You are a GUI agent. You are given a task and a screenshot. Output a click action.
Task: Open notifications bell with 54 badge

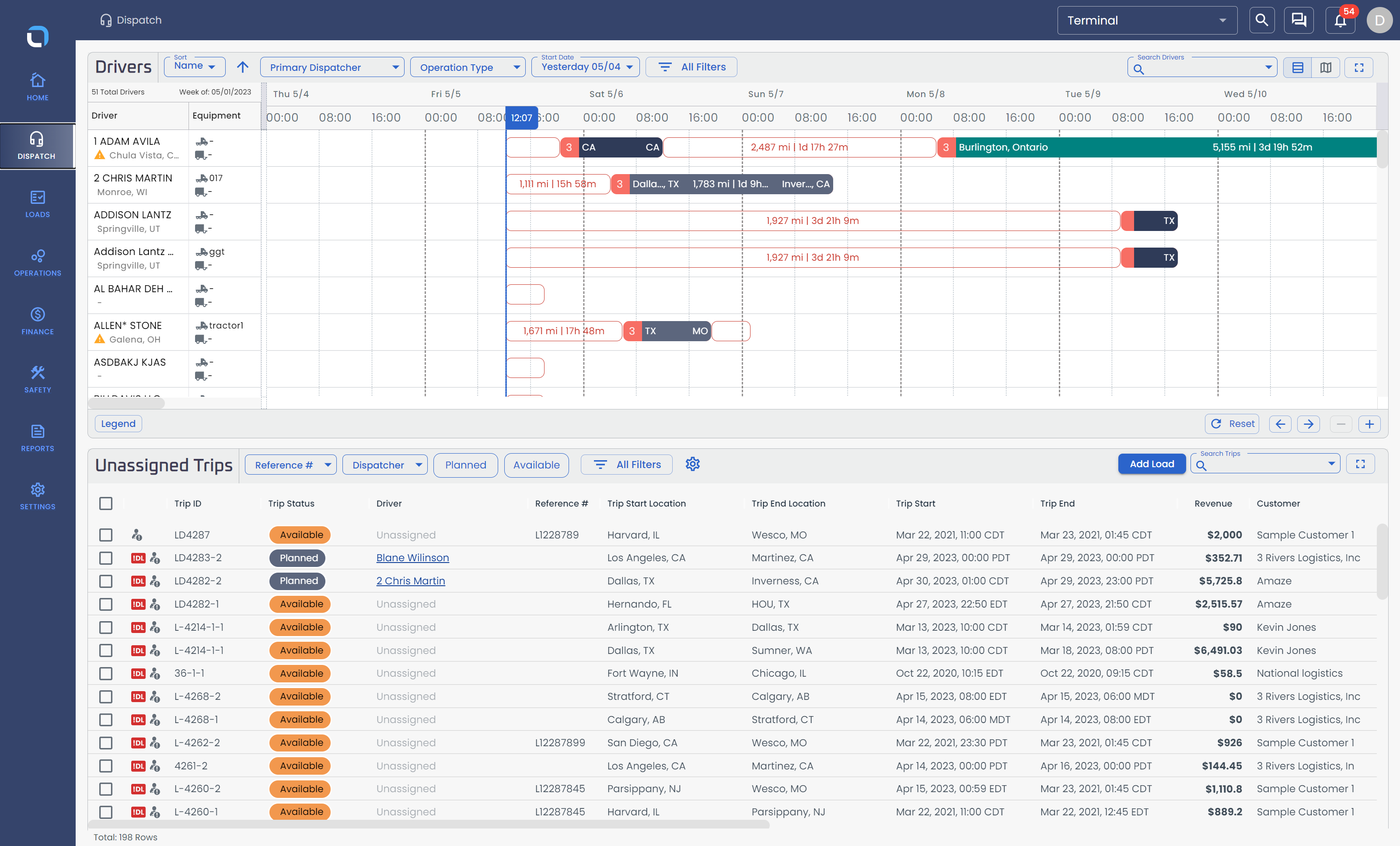pyautogui.click(x=1341, y=21)
